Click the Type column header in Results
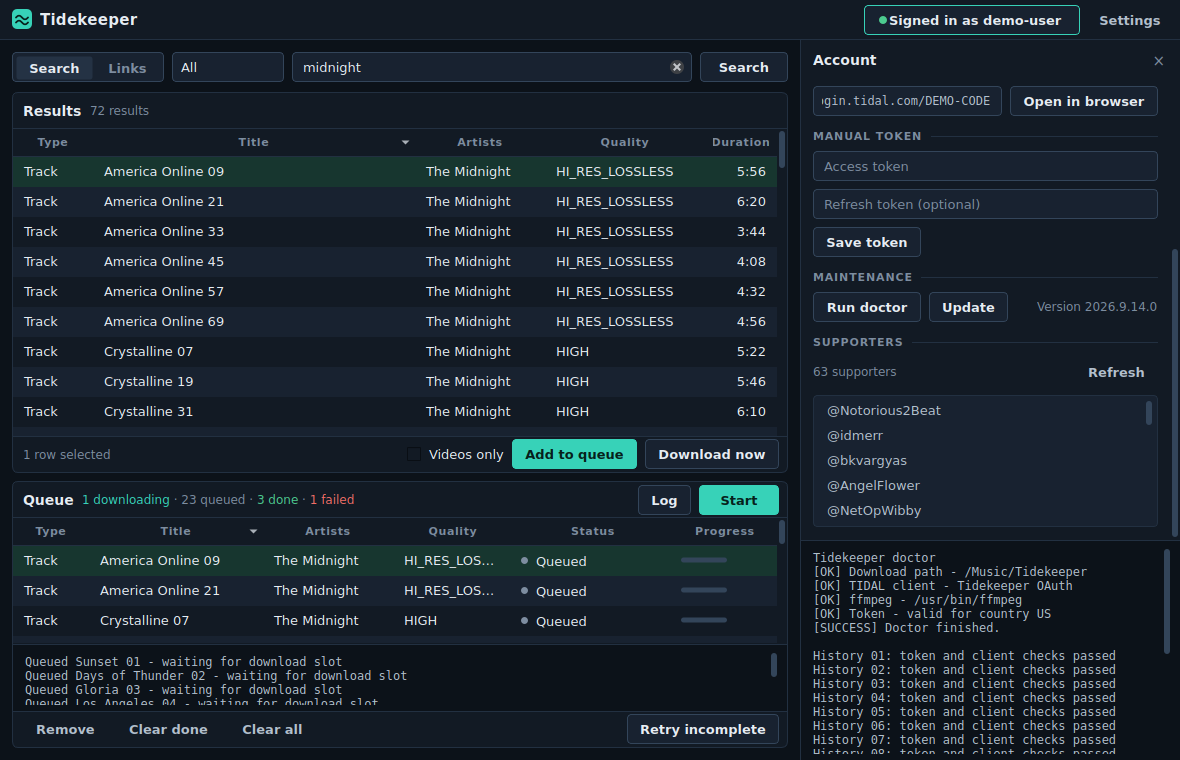This screenshot has height=760, width=1180. [53, 142]
